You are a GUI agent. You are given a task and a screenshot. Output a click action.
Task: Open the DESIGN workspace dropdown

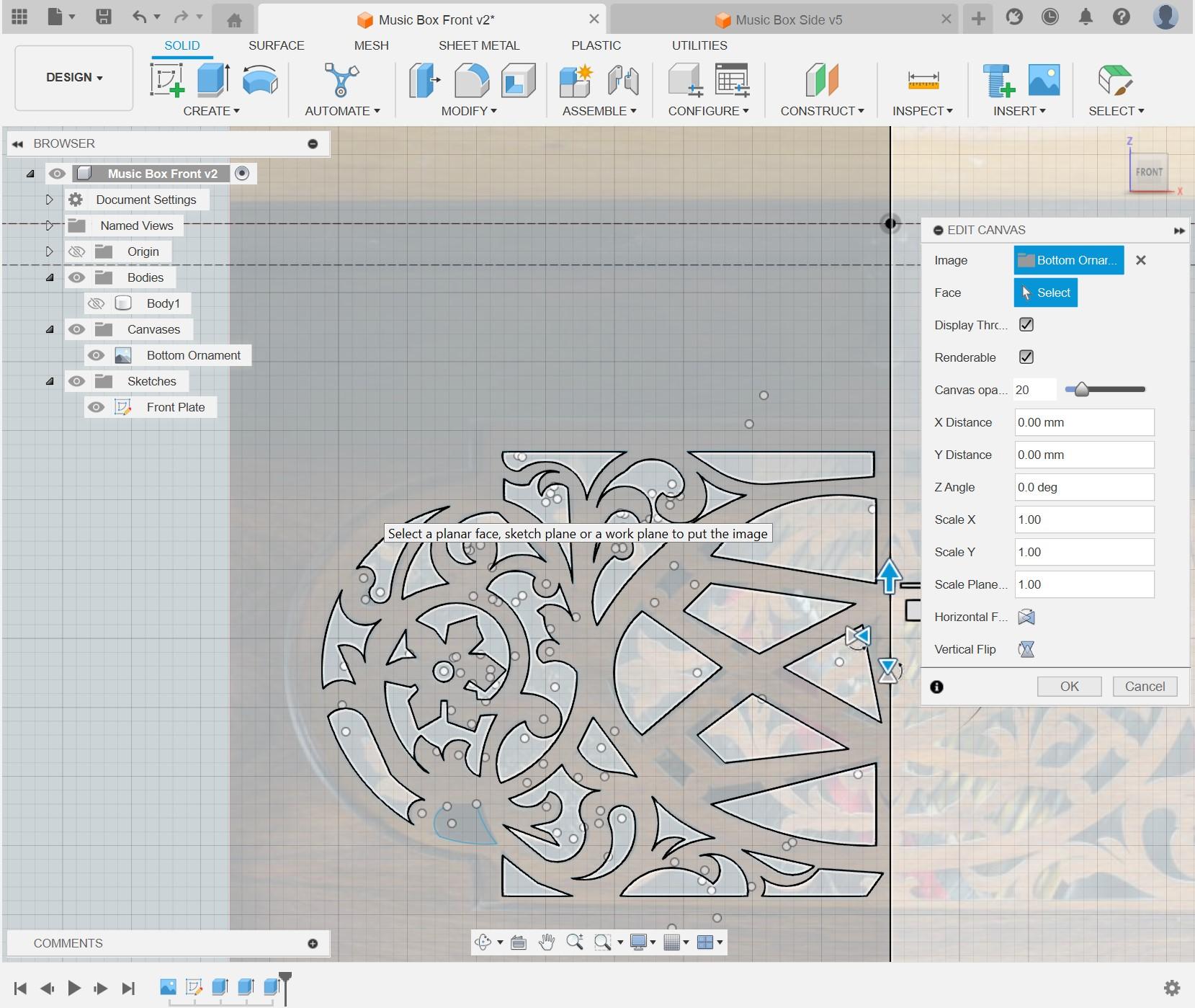pyautogui.click(x=73, y=77)
